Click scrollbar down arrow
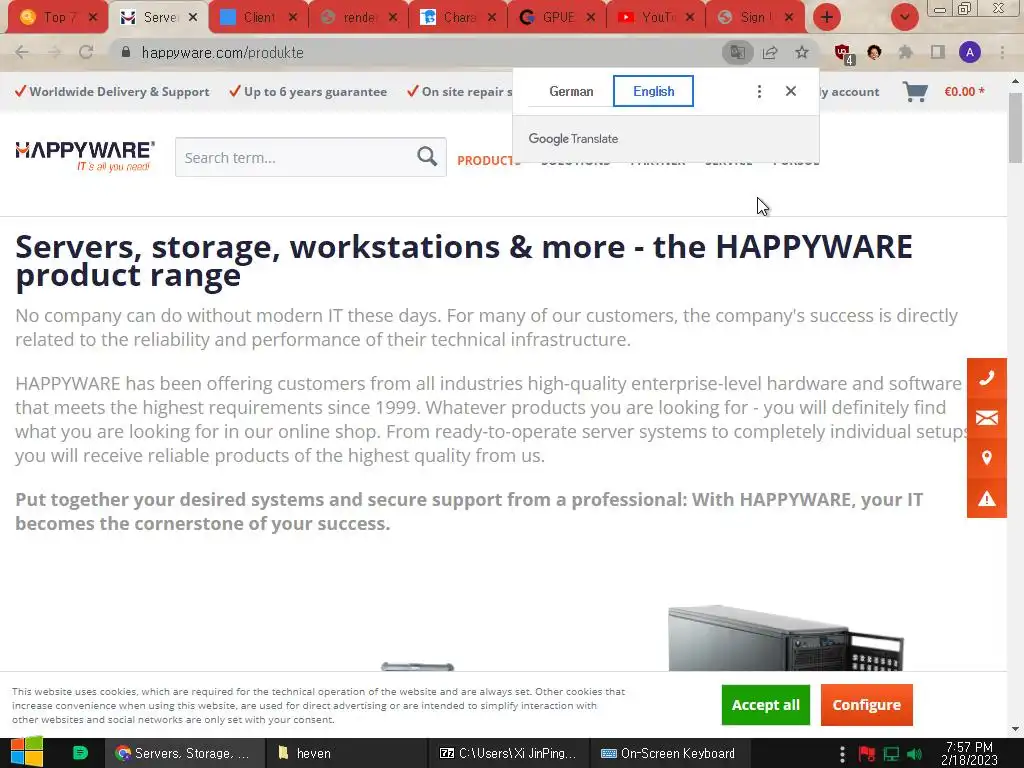This screenshot has height=768, width=1024. 1015,729
